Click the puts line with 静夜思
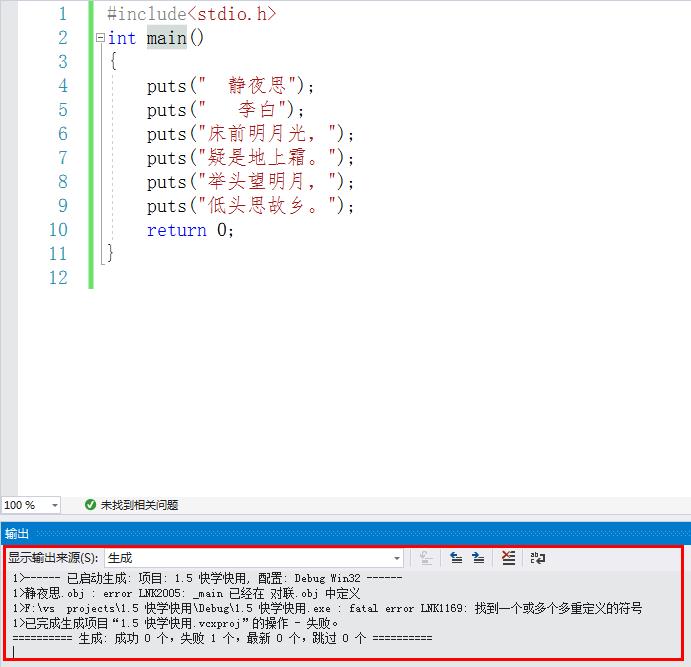The image size is (691, 667). 230,85
